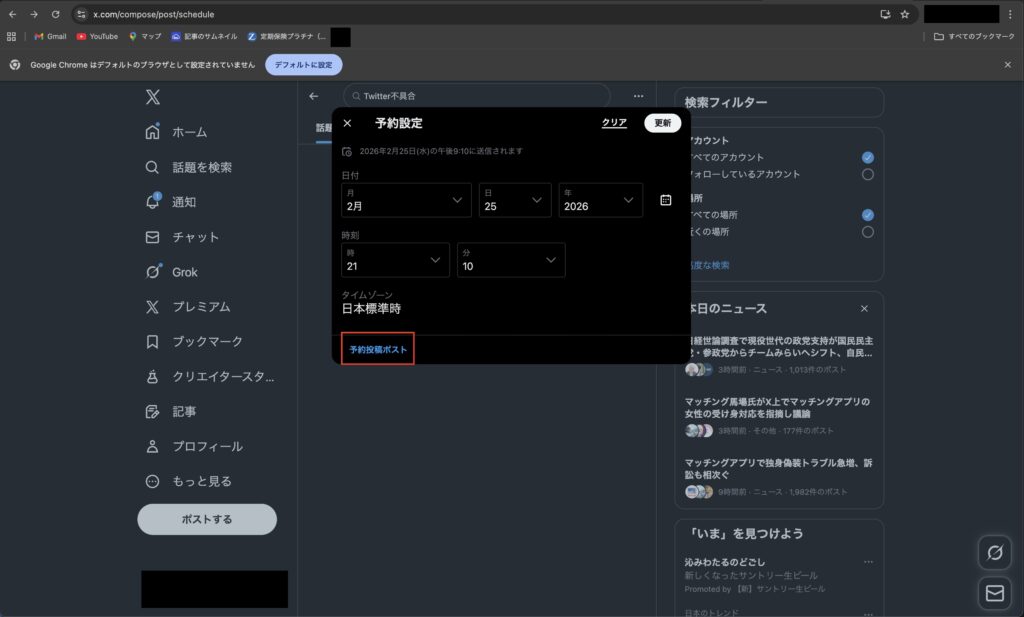This screenshot has width=1024, height=617.
Task: Open Notifications via the bell icon
Action: tap(152, 202)
